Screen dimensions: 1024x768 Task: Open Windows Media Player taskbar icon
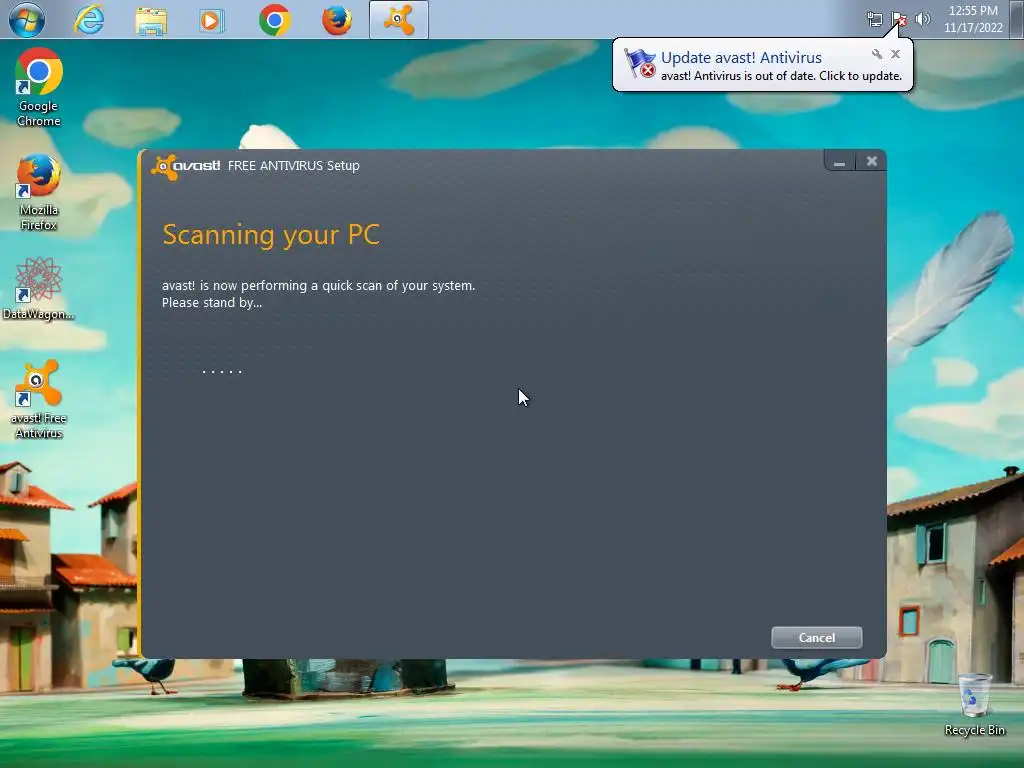[x=211, y=20]
